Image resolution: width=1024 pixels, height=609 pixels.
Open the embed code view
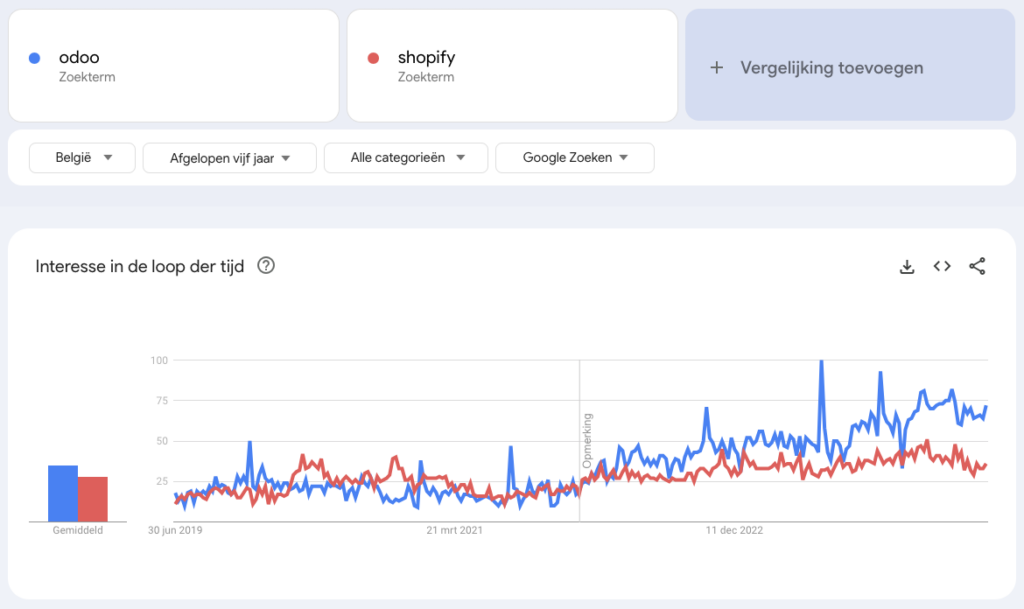click(941, 267)
